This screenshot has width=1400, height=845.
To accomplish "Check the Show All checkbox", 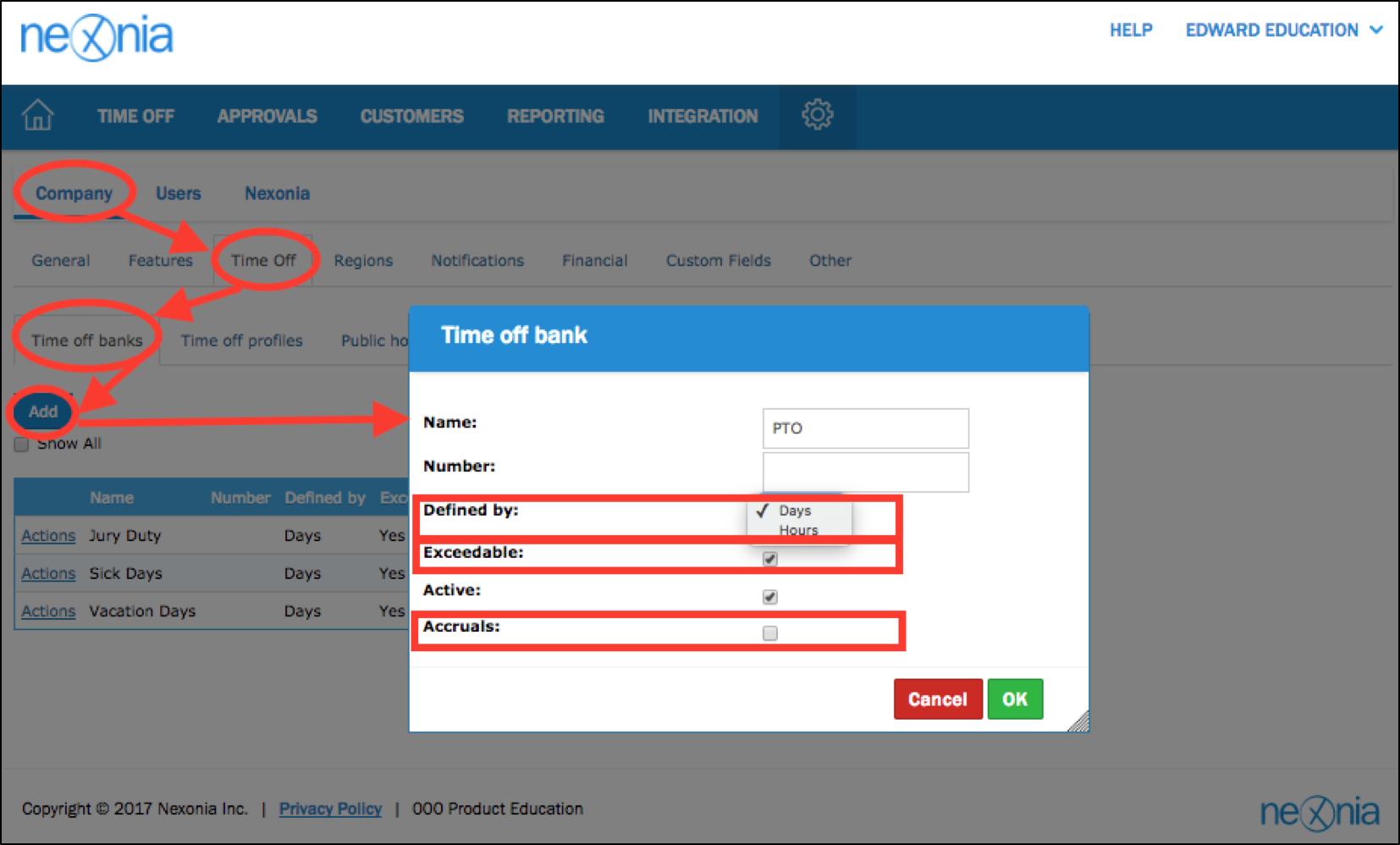I will click(x=22, y=445).
